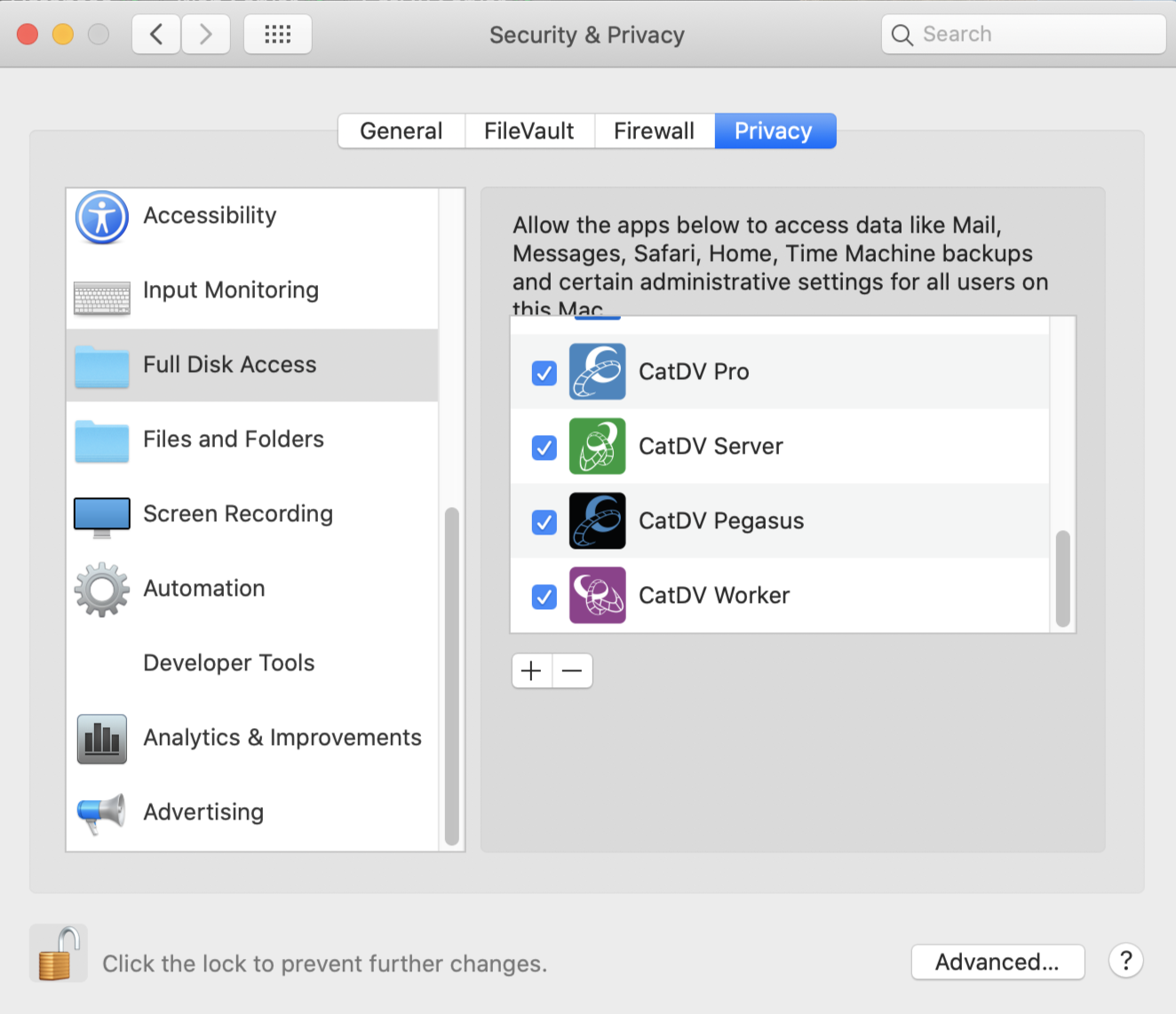Click the Files and Folders folder icon

click(x=102, y=441)
